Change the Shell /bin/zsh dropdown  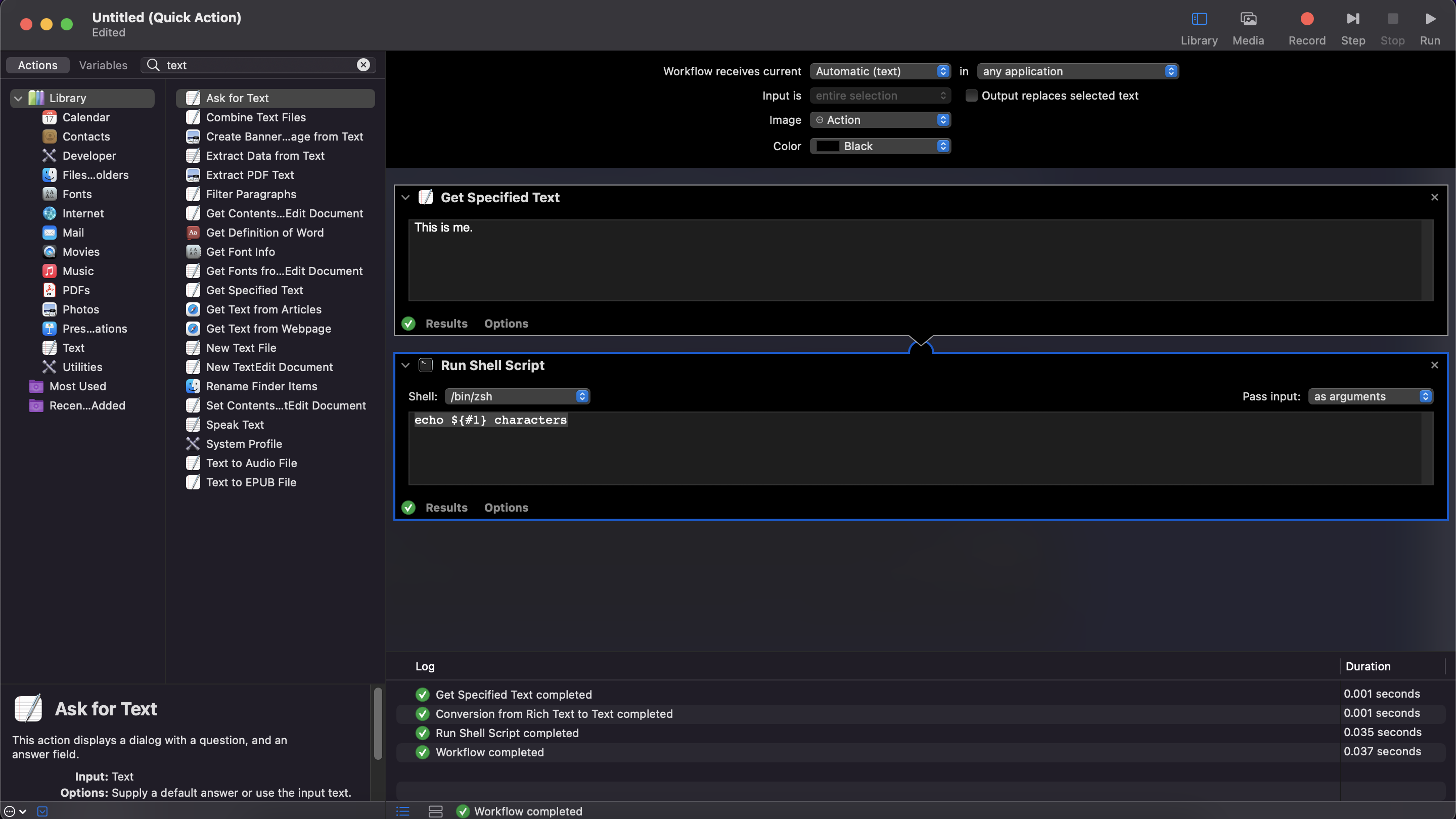[x=517, y=396]
